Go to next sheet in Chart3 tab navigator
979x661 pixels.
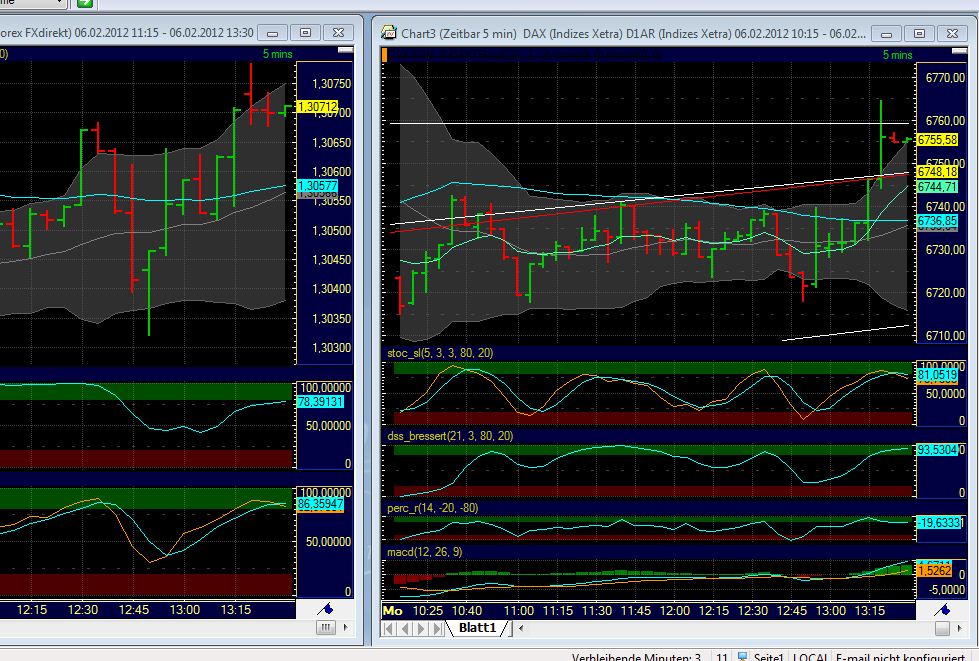tap(421, 628)
